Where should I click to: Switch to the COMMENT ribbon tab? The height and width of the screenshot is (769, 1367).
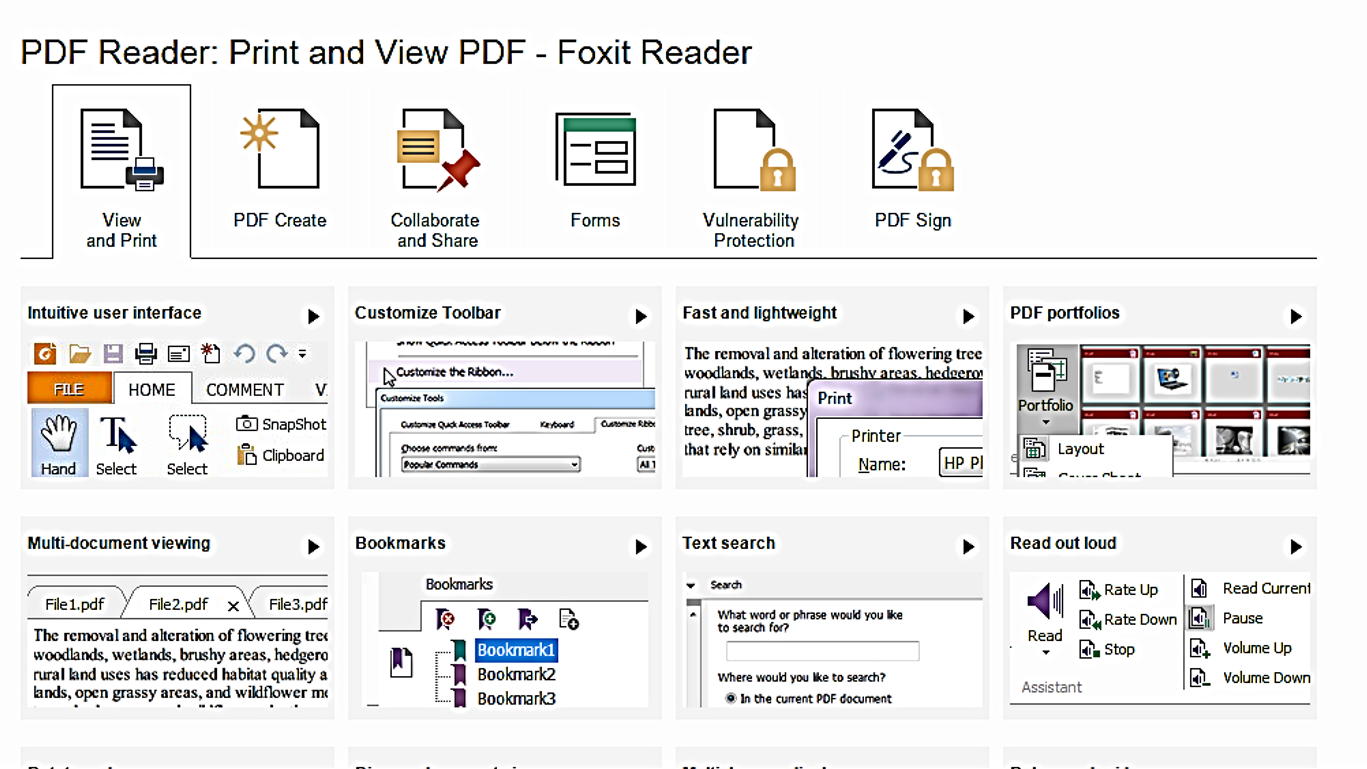243,389
